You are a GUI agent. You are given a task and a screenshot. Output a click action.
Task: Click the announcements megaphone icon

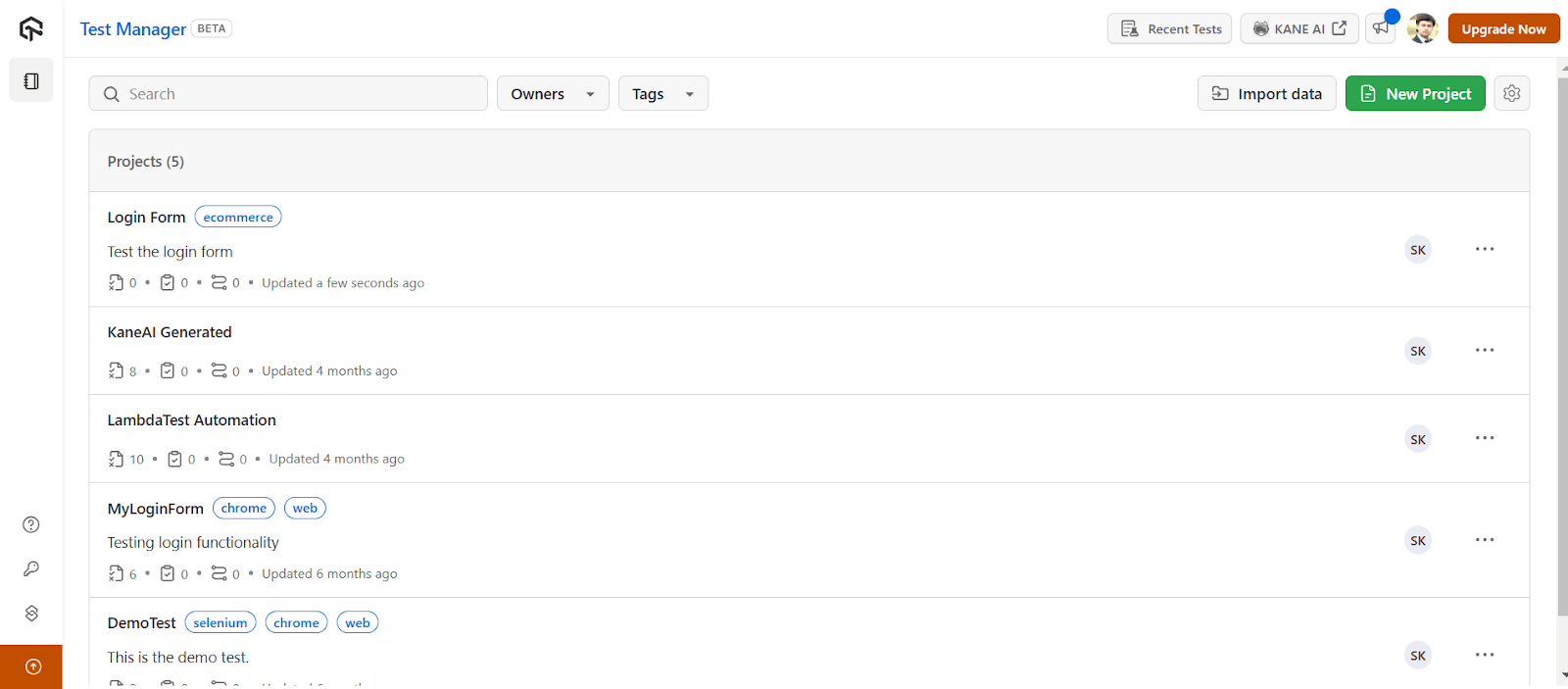(1381, 28)
